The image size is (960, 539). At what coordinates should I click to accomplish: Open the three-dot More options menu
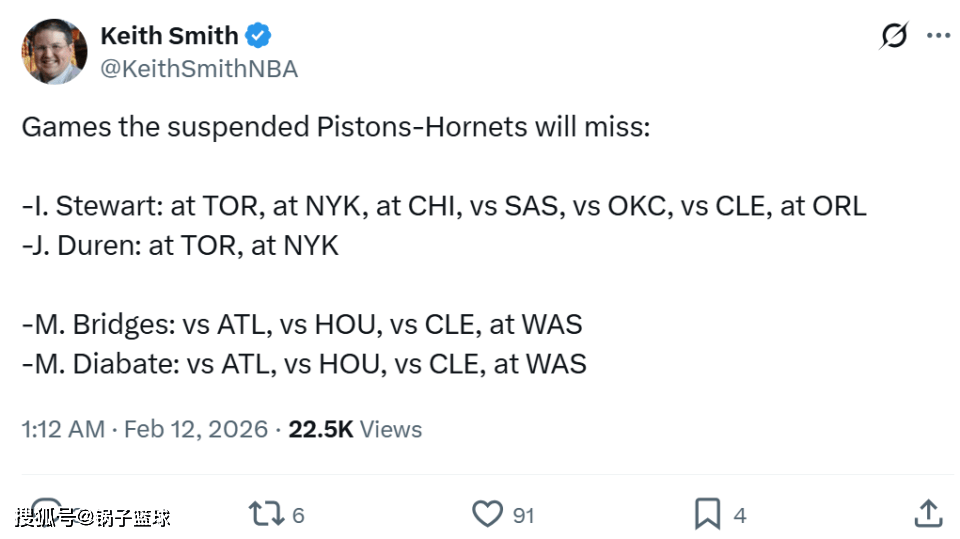pyautogui.click(x=938, y=36)
